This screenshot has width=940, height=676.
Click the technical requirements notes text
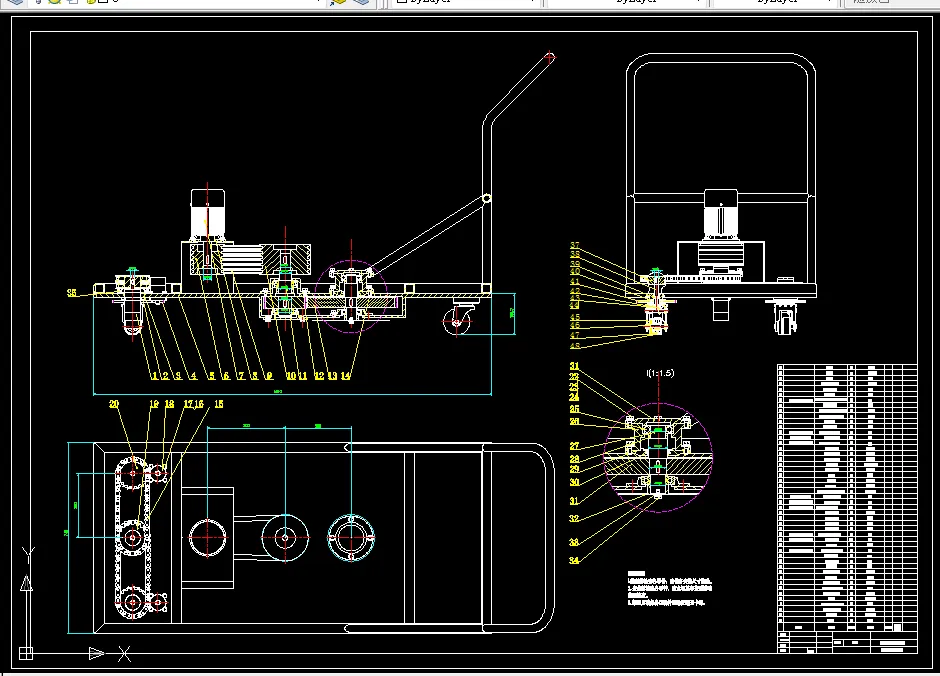pyautogui.click(x=670, y=589)
